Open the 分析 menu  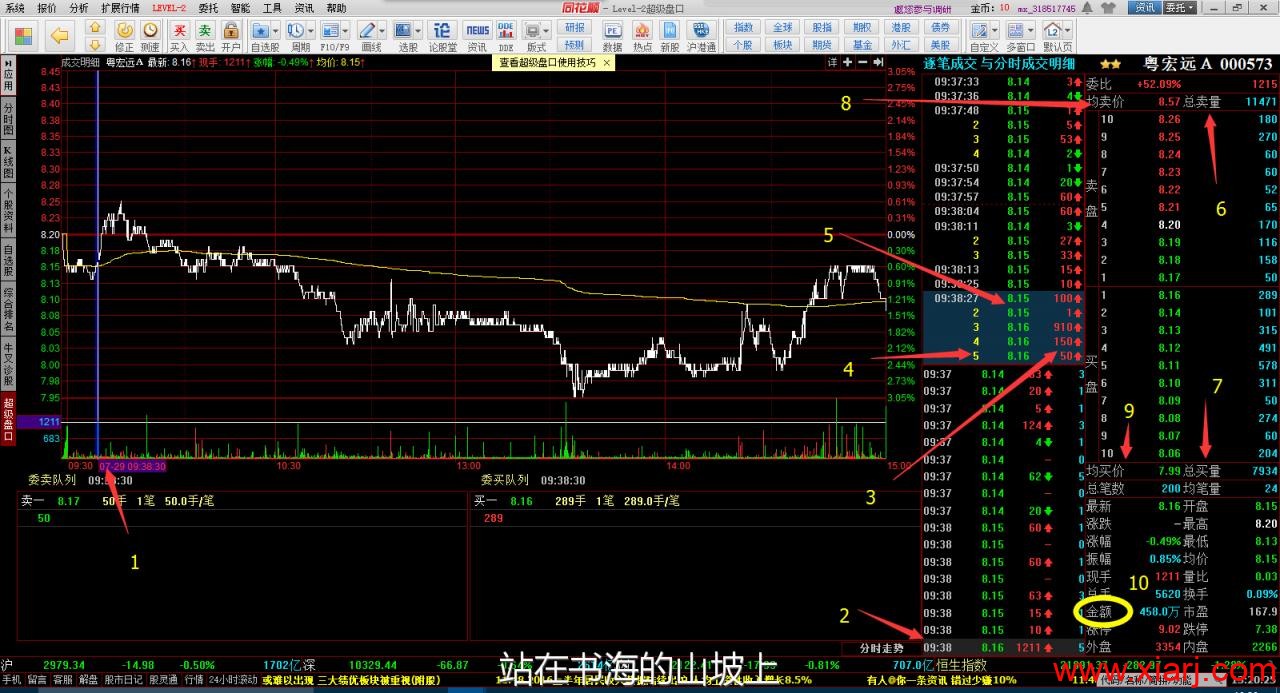78,7
